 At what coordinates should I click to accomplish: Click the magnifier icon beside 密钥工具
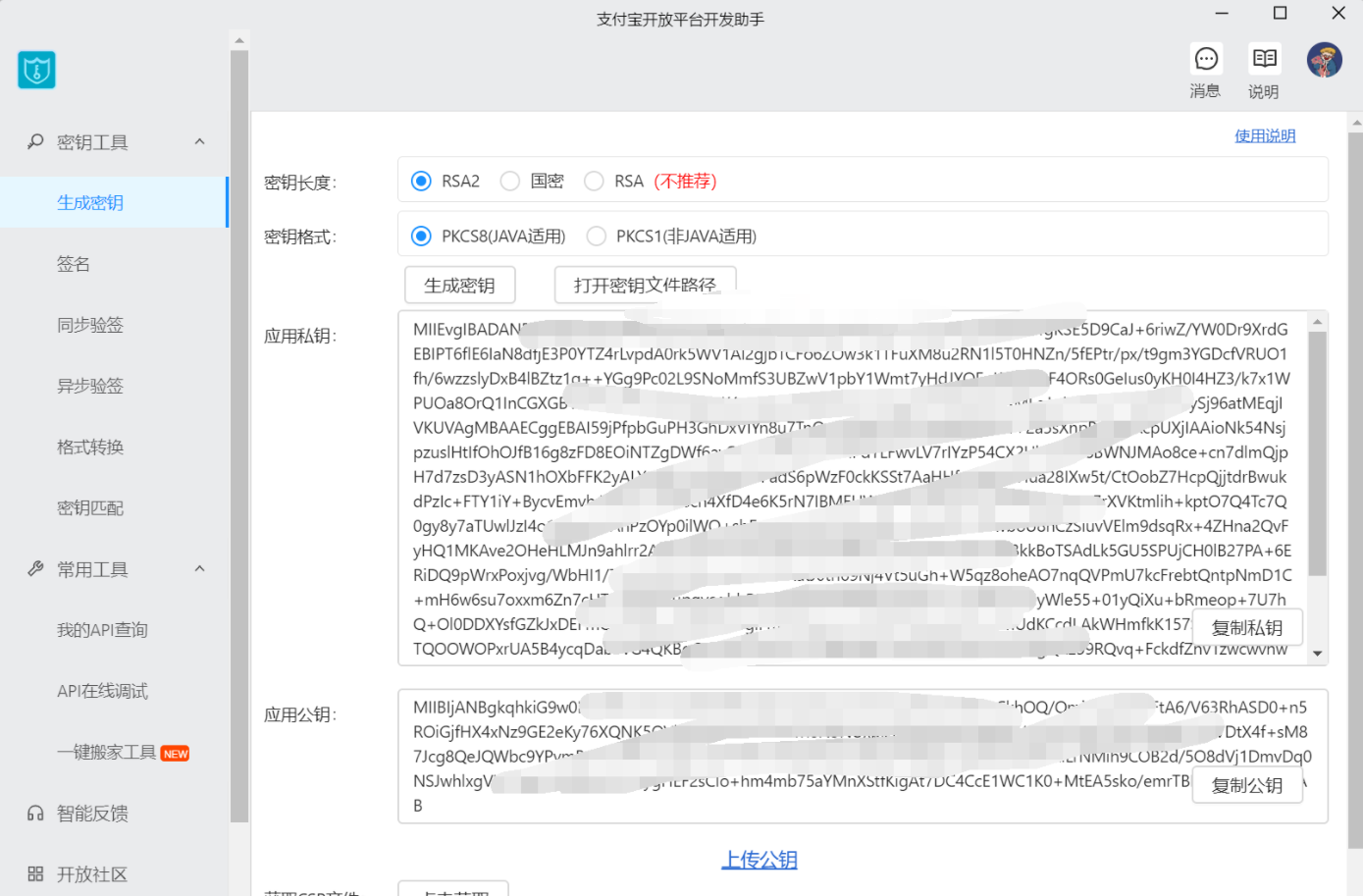coord(35,141)
